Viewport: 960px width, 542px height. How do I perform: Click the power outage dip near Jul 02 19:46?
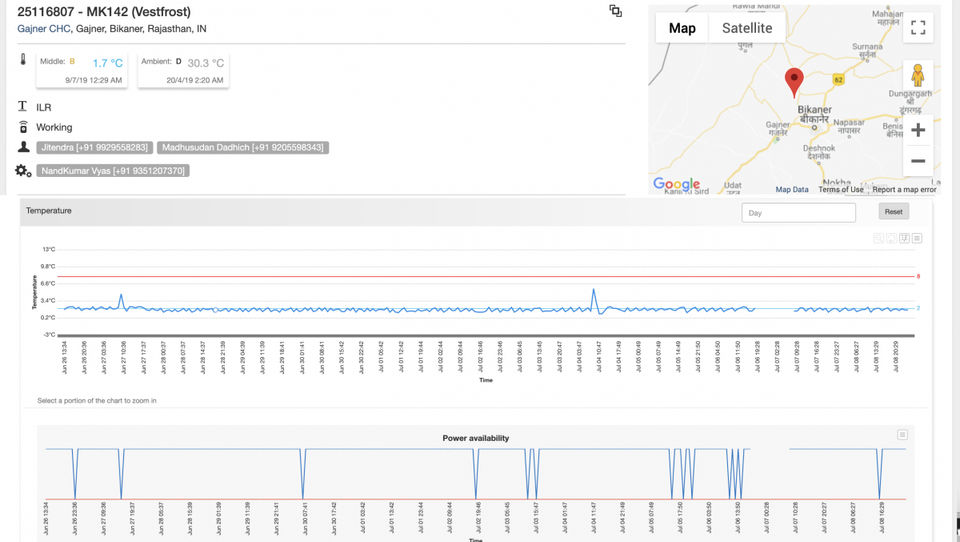[476, 475]
